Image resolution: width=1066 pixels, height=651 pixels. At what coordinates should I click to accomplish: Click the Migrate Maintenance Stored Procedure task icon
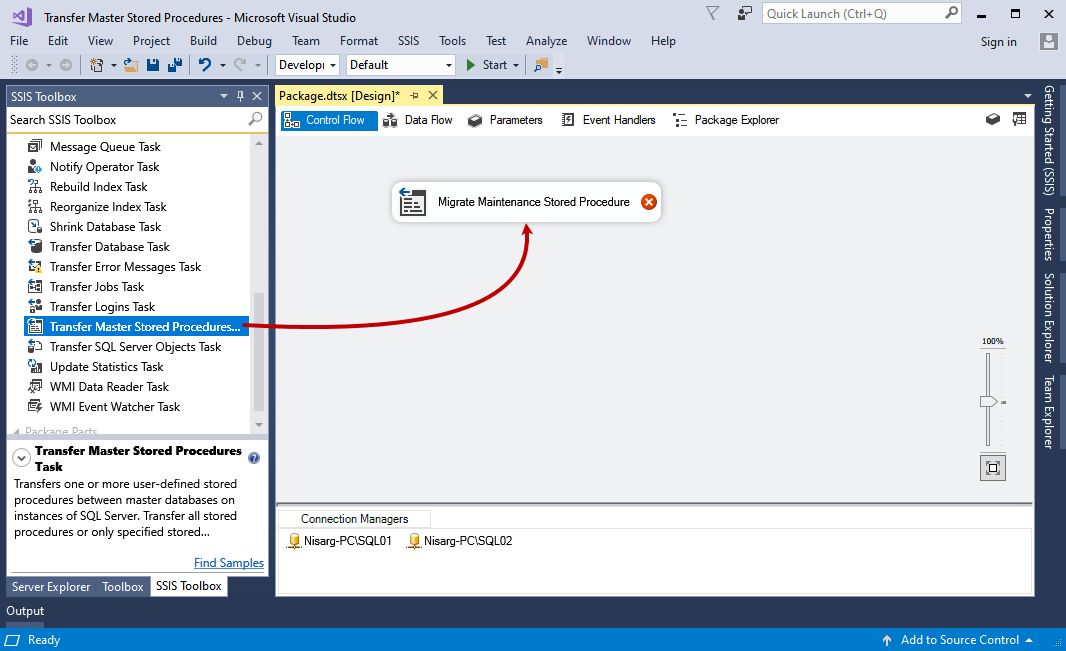point(412,202)
